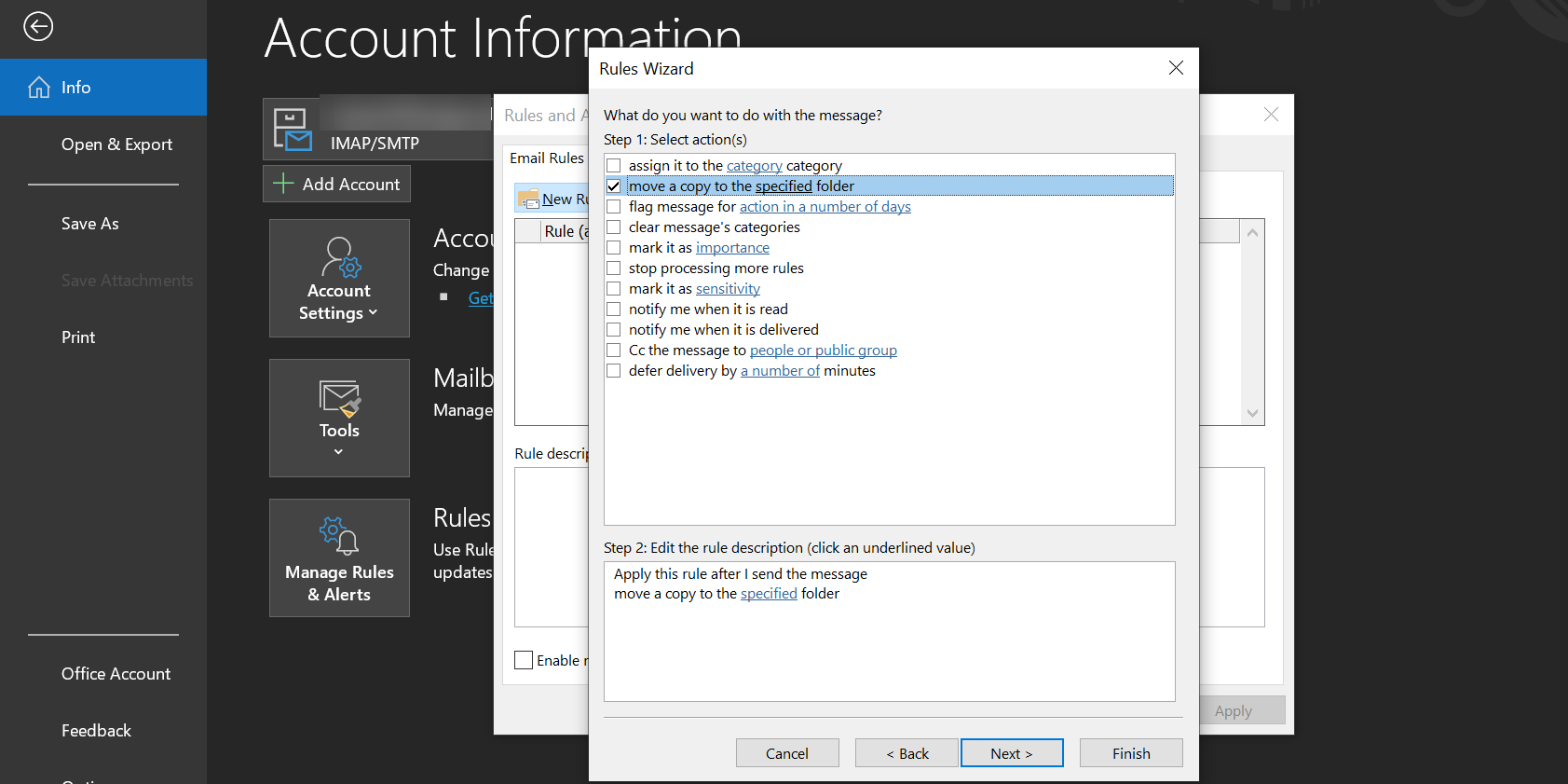Click the back arrow circle icon
The height and width of the screenshot is (784, 1568).
[x=38, y=26]
